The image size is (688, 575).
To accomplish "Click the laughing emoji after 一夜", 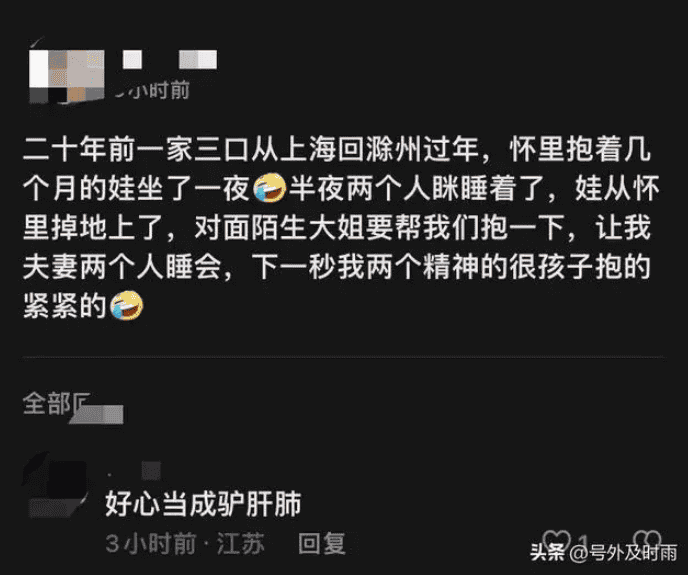I will (x=269, y=188).
